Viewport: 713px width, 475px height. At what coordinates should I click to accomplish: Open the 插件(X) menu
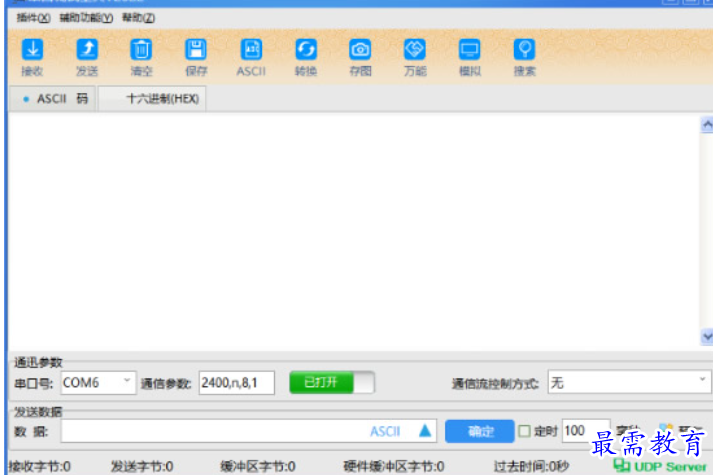tap(33, 18)
